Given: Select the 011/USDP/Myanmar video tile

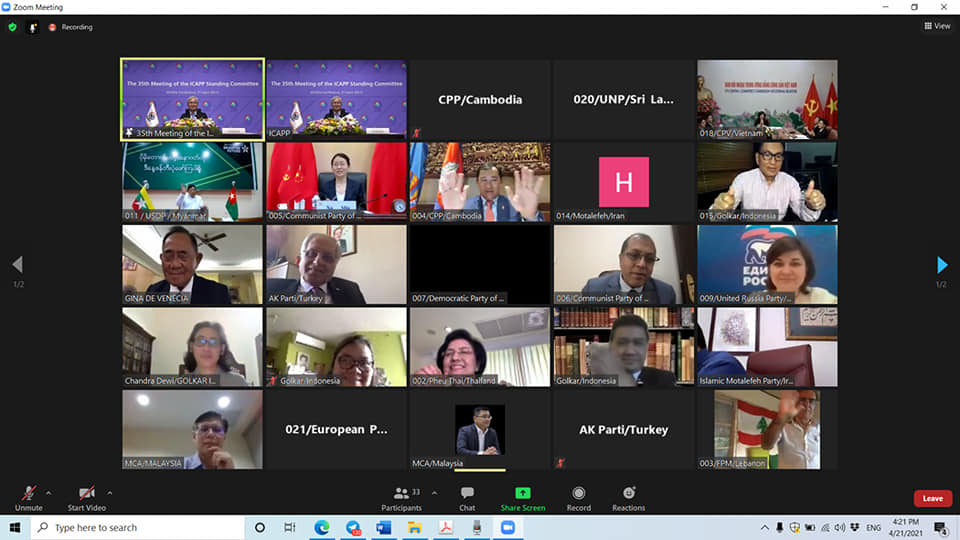Looking at the screenshot, I should pyautogui.click(x=192, y=182).
